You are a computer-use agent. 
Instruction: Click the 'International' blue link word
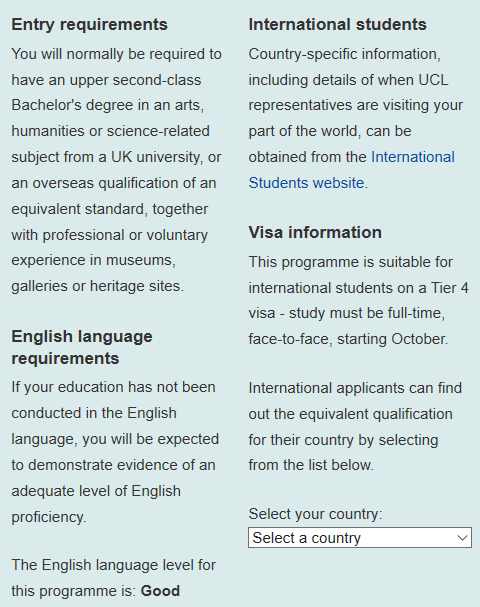[413, 157]
